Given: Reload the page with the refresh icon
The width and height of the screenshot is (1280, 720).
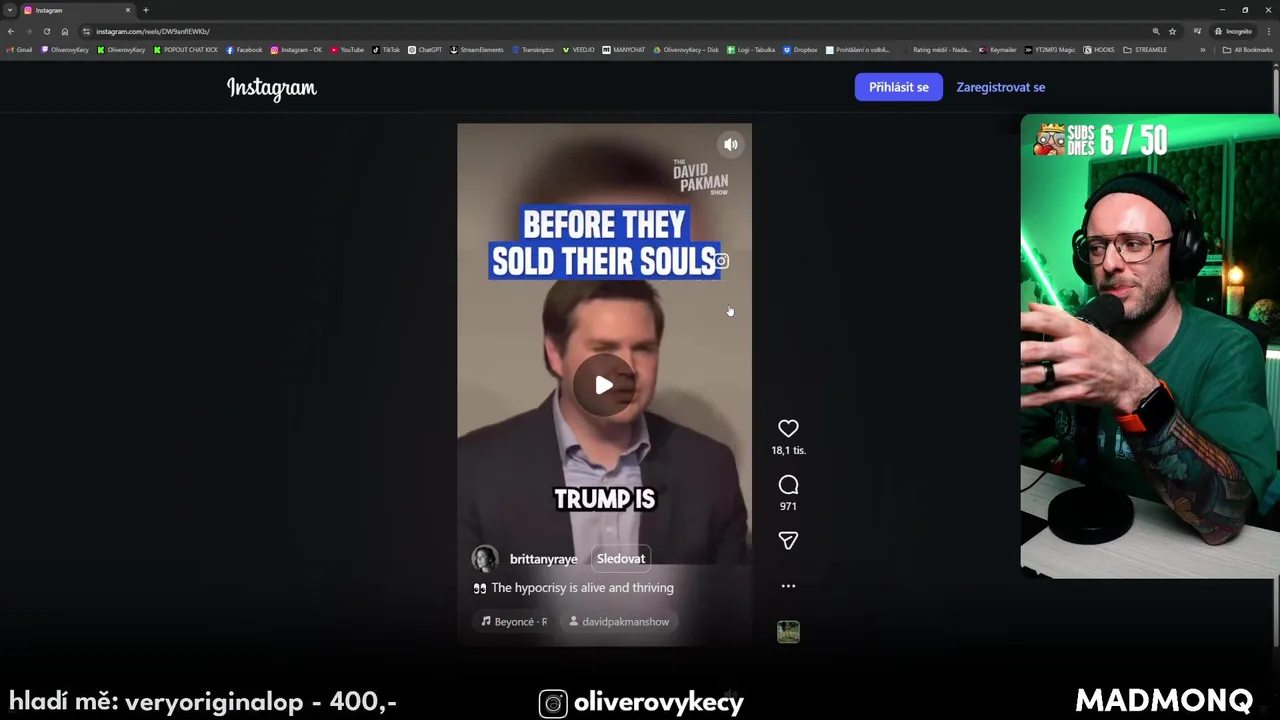Looking at the screenshot, I should (46, 31).
